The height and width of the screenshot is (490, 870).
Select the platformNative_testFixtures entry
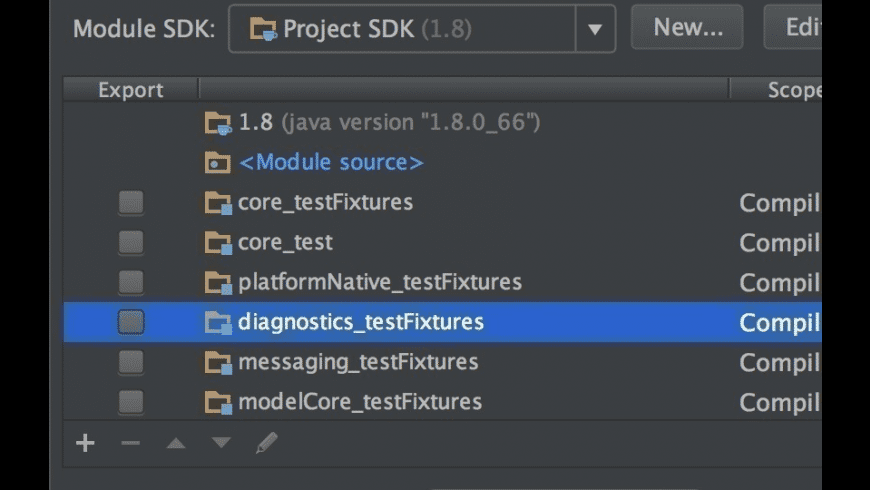(379, 282)
